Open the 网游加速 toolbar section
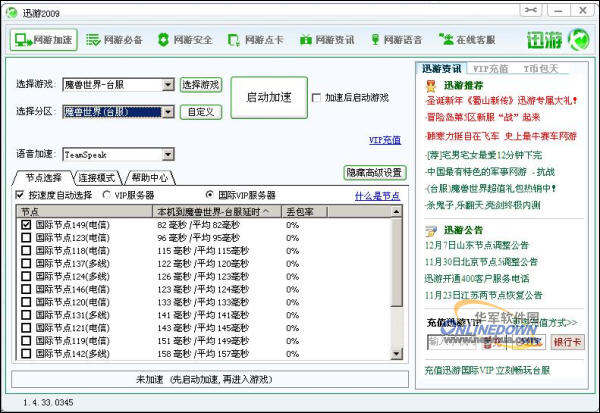The width and height of the screenshot is (600, 413). pyautogui.click(x=44, y=40)
